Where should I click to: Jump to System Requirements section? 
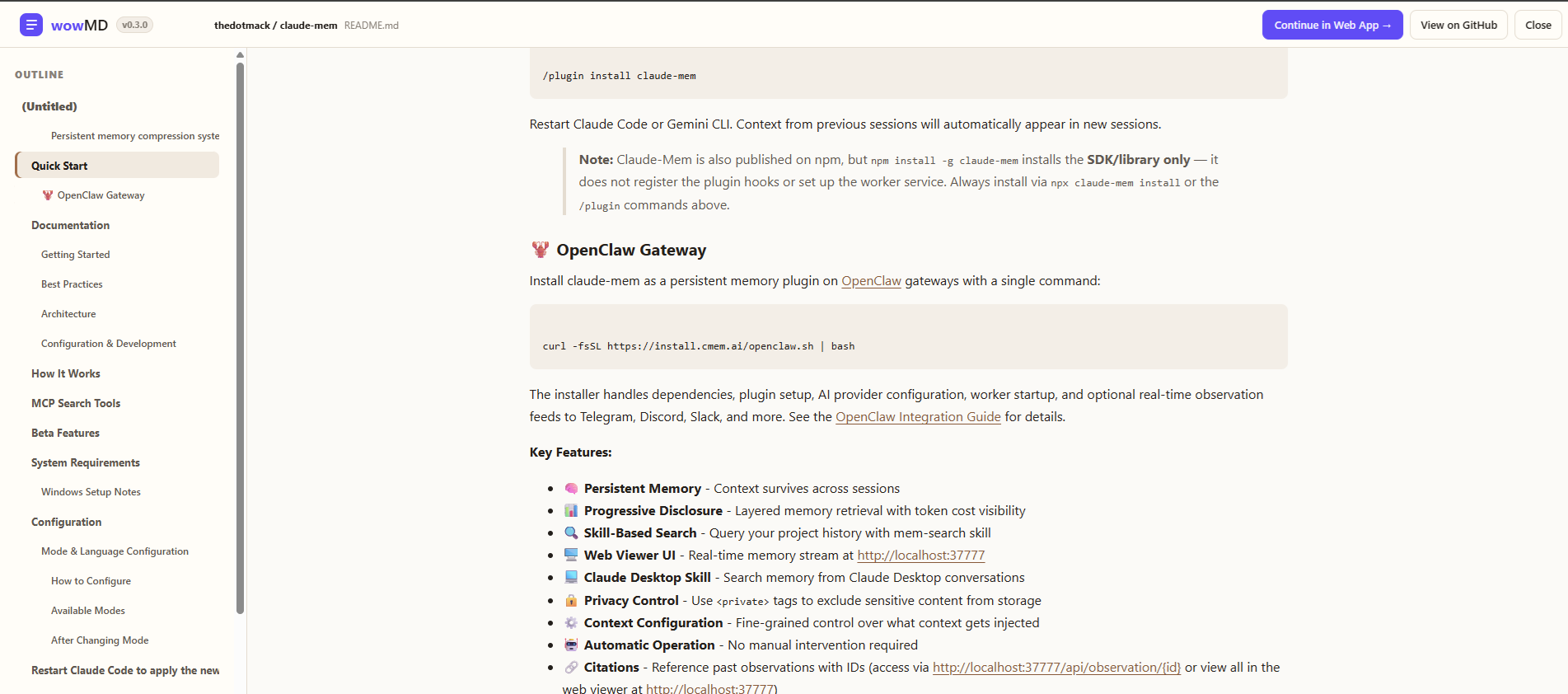86,462
